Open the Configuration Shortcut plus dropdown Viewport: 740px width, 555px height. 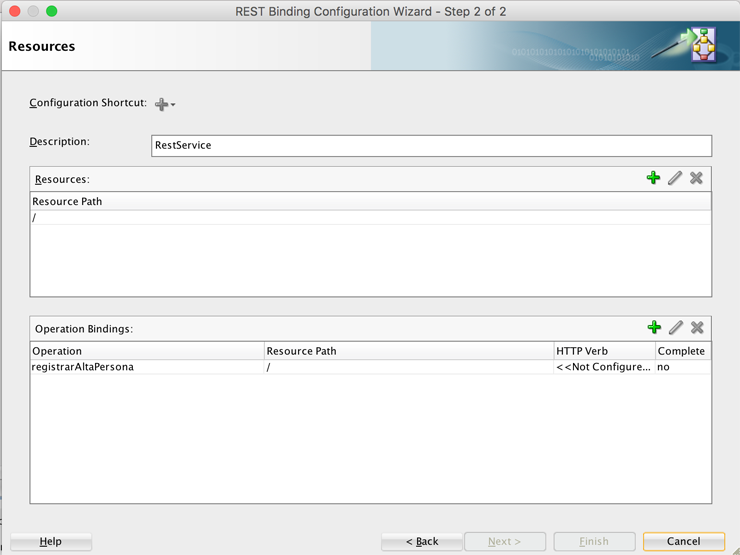(165, 104)
